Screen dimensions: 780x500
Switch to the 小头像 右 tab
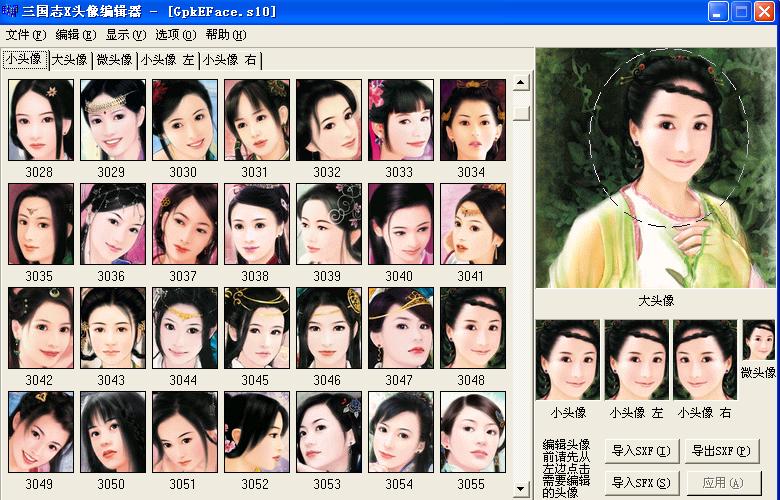tap(229, 60)
